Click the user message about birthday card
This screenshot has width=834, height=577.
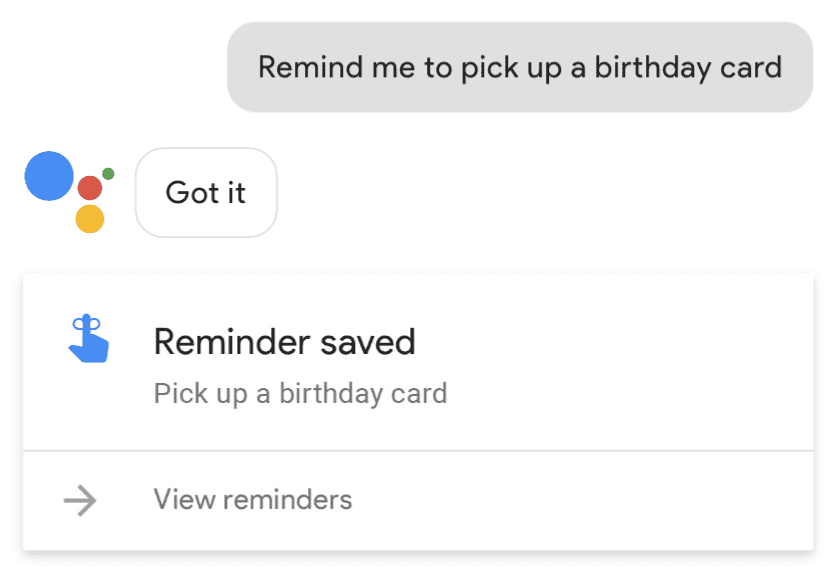coord(520,67)
